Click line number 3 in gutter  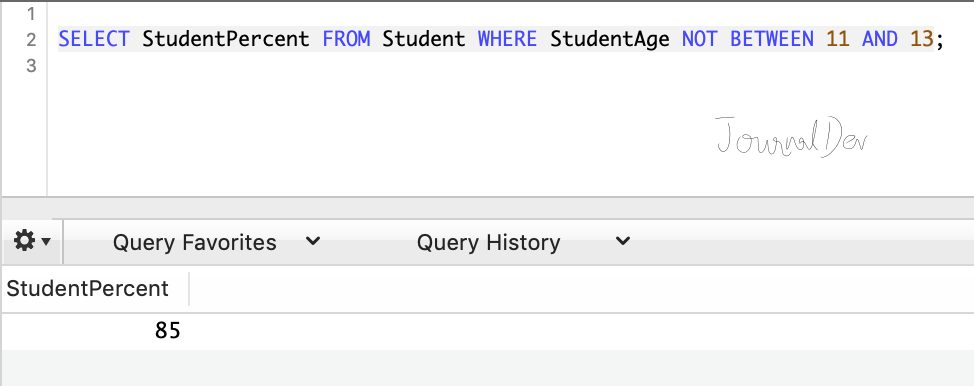[30, 65]
